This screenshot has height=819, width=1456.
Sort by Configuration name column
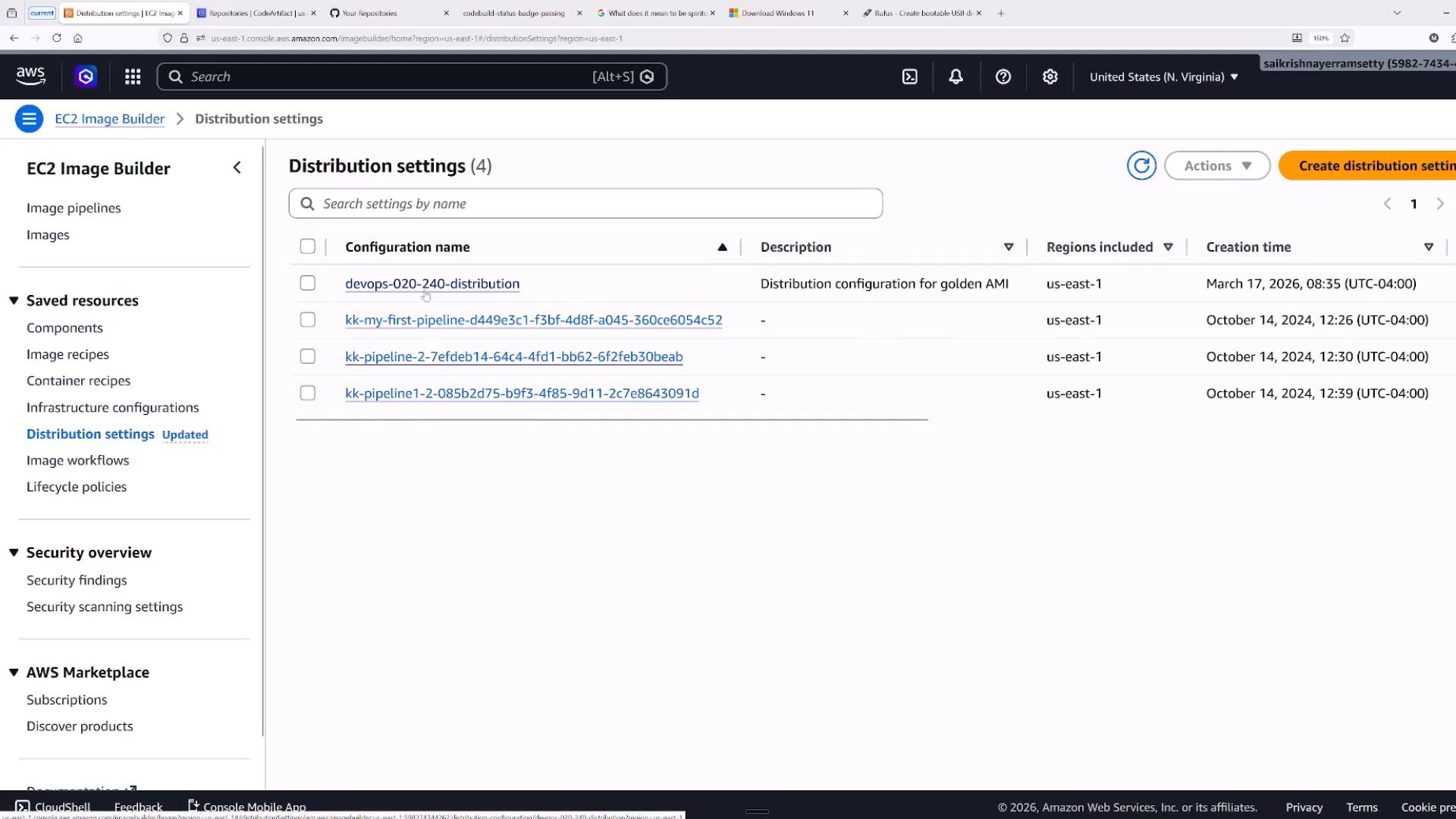722,246
